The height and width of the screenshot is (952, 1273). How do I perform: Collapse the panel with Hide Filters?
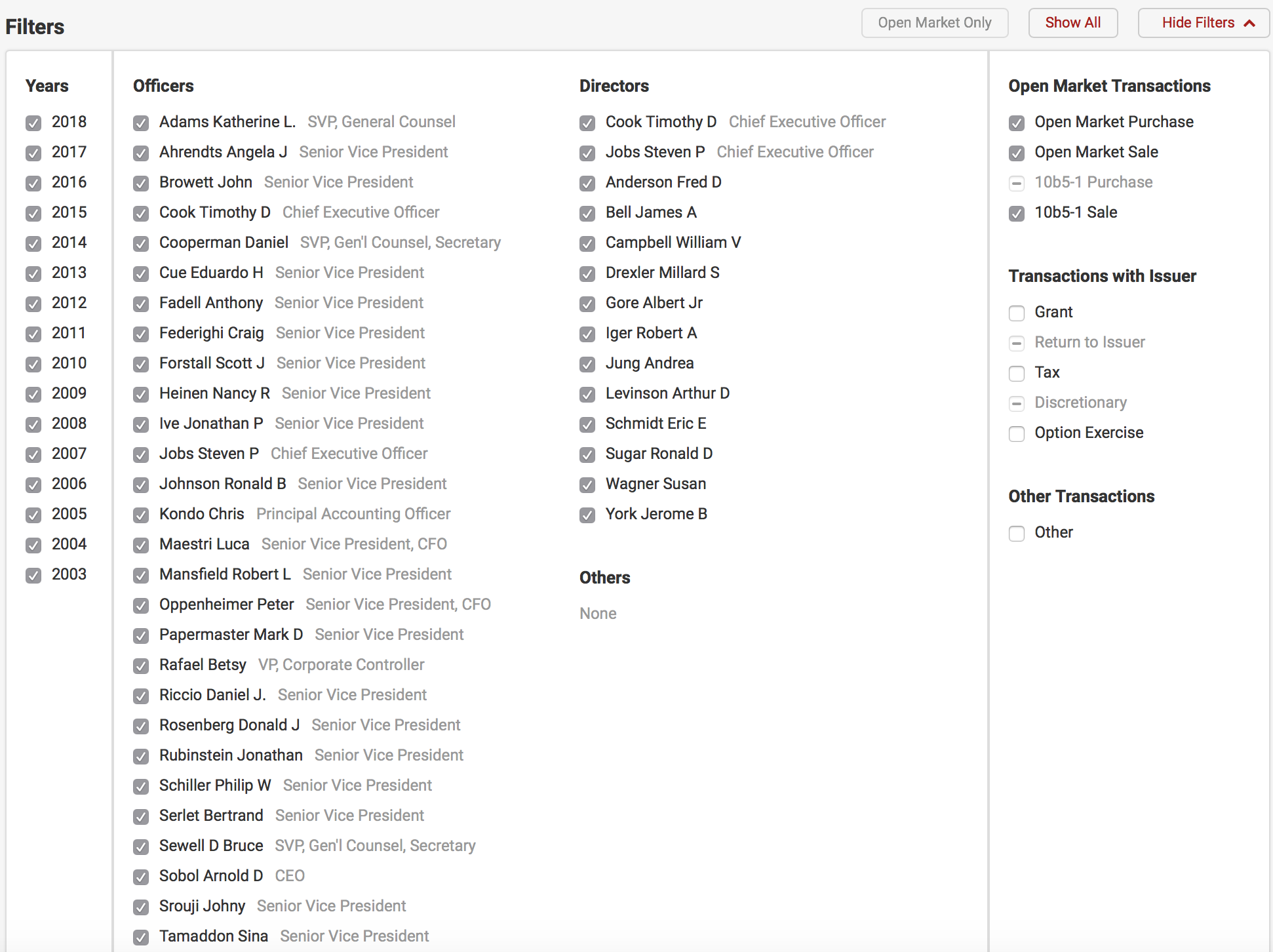(1204, 23)
